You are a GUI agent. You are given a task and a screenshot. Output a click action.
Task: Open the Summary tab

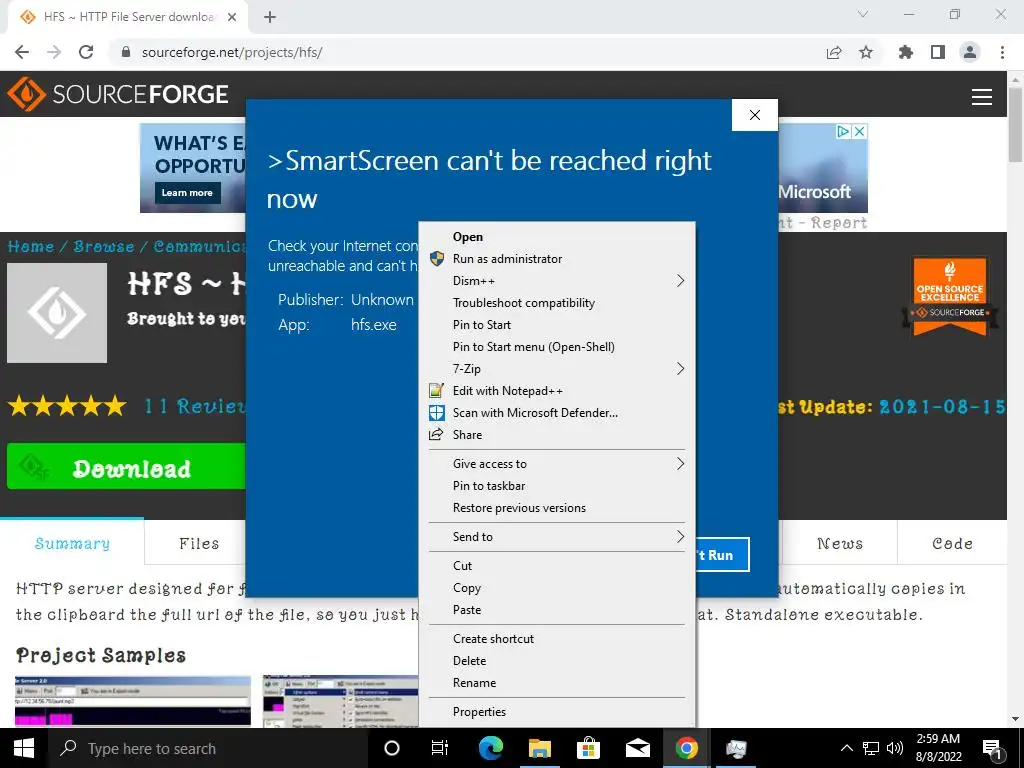click(72, 543)
